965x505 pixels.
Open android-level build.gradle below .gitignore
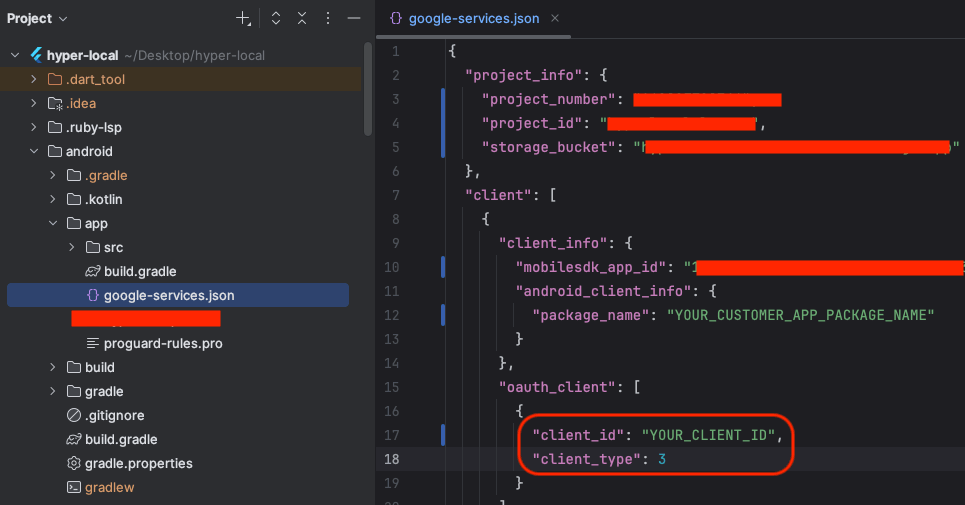121,439
